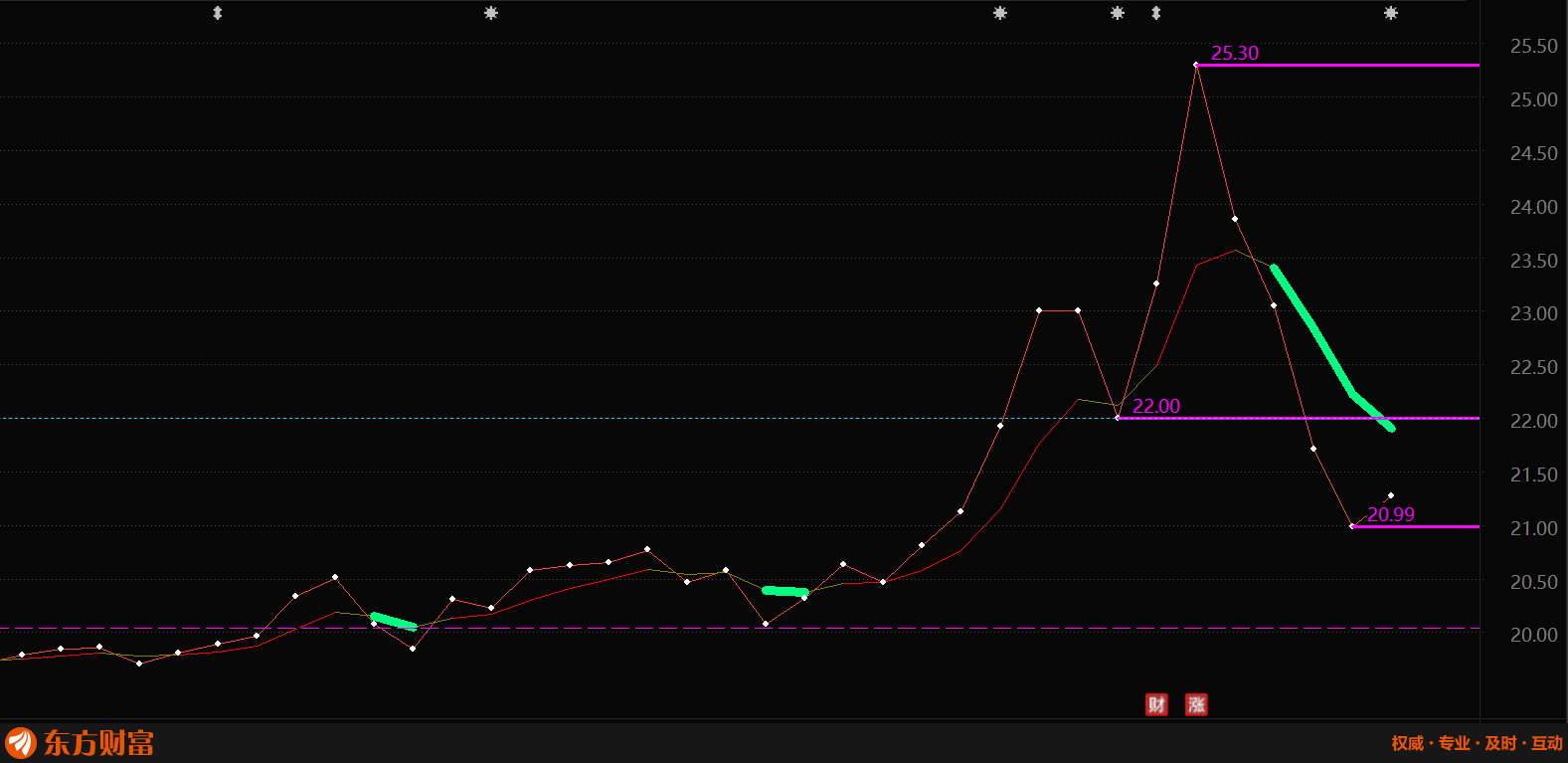
Task: Click the red 财 event badge
Action: click(x=1156, y=705)
